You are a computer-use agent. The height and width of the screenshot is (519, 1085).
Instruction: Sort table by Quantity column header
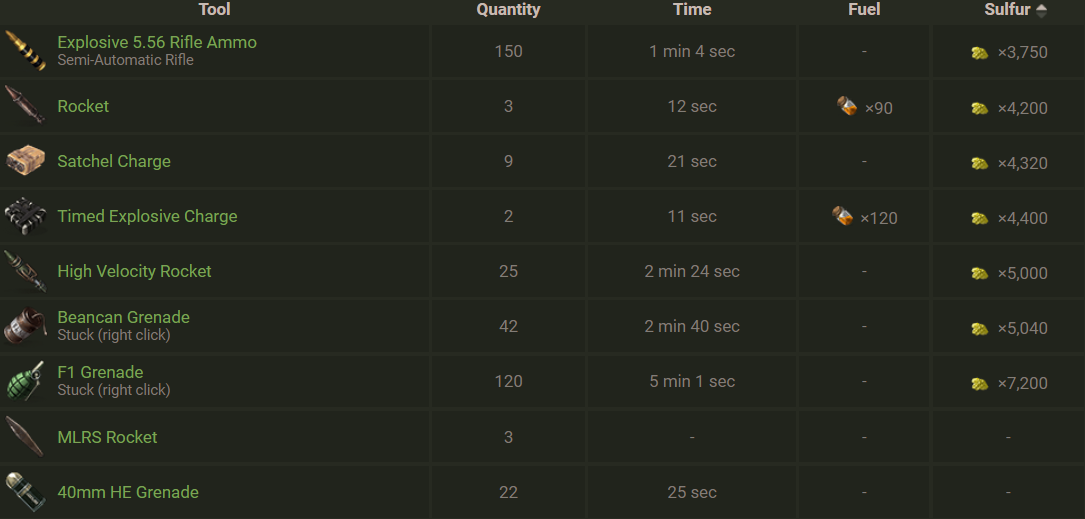point(508,10)
